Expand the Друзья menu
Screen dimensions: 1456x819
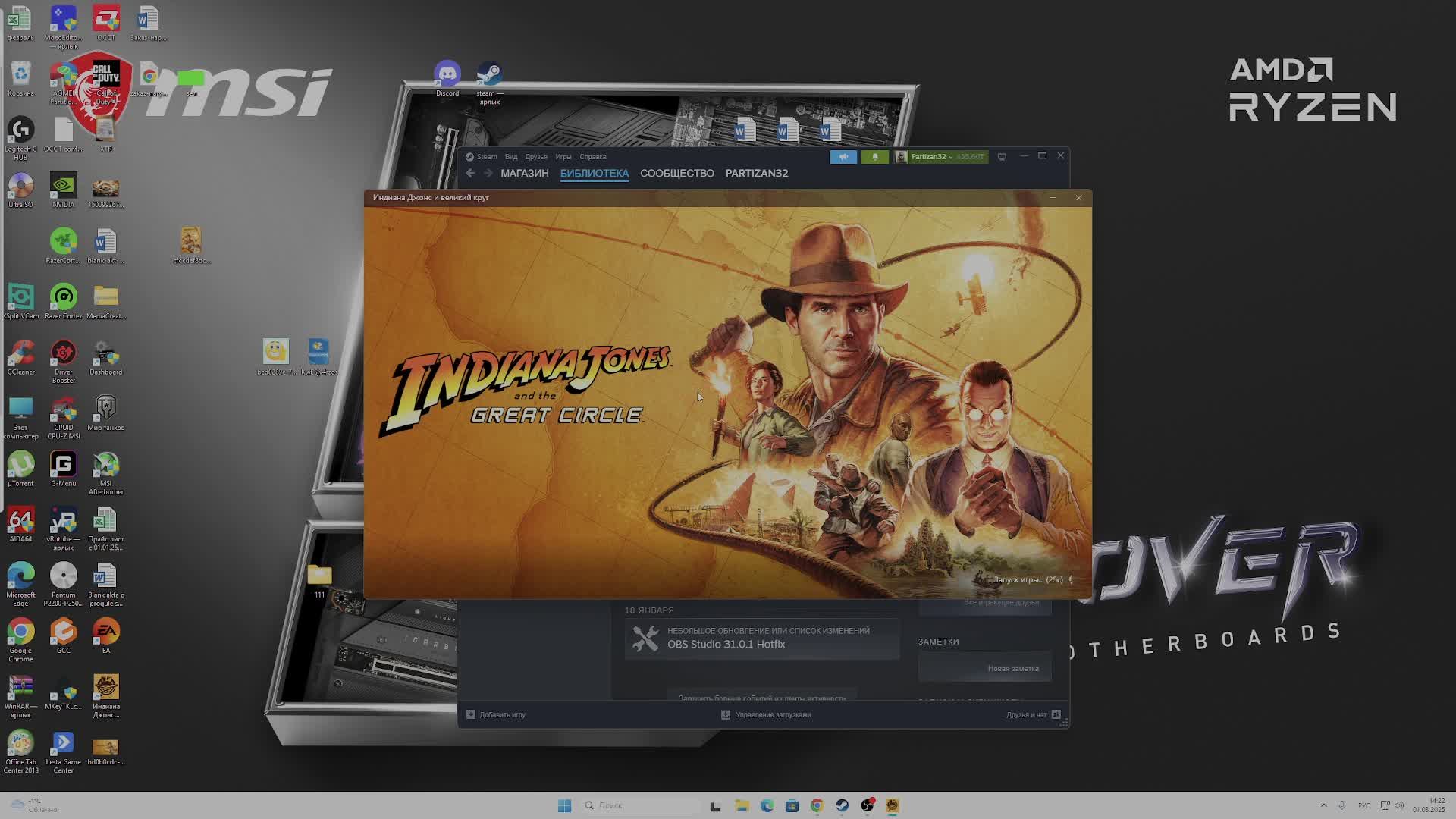pyautogui.click(x=536, y=157)
